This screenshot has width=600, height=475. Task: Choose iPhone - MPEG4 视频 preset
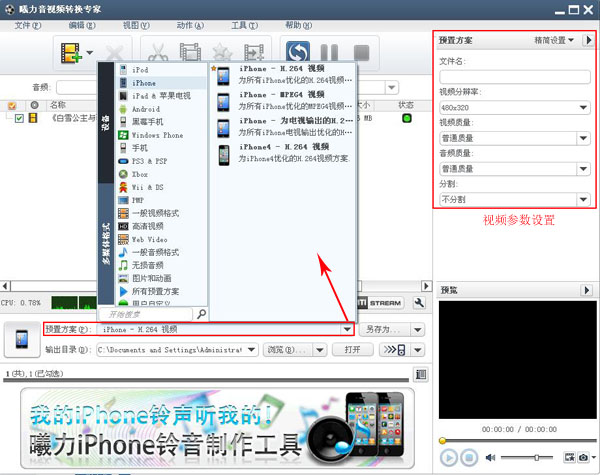tap(283, 101)
